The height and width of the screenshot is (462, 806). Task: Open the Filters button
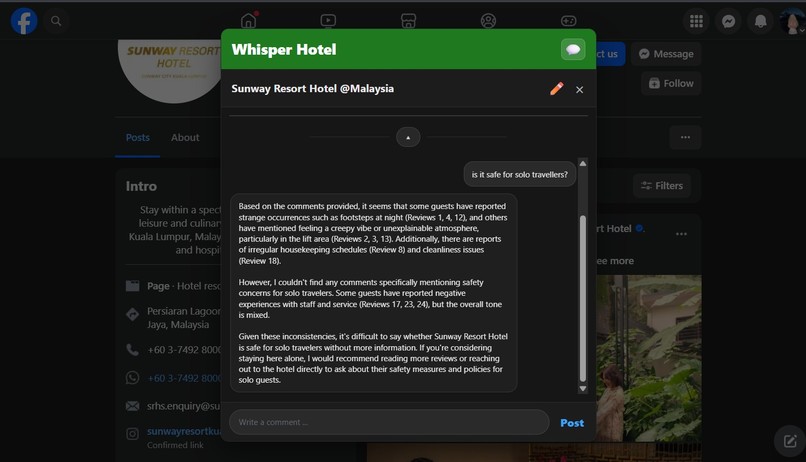662,186
